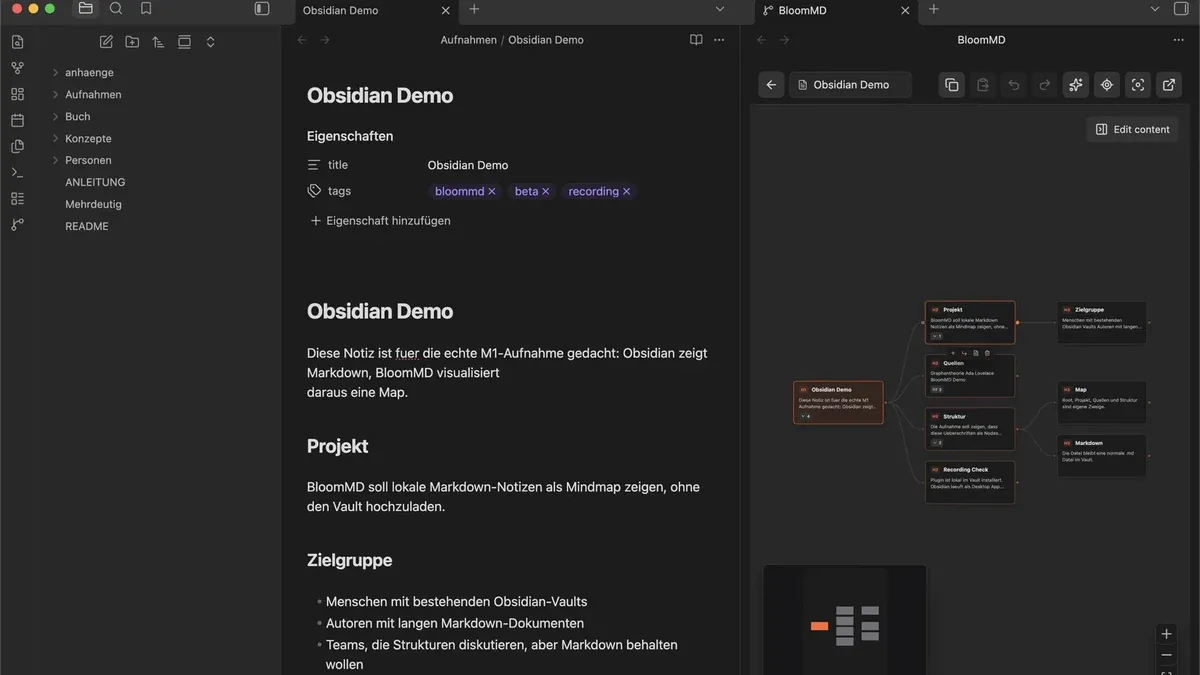Open the ANLEITUNG note

point(95,182)
